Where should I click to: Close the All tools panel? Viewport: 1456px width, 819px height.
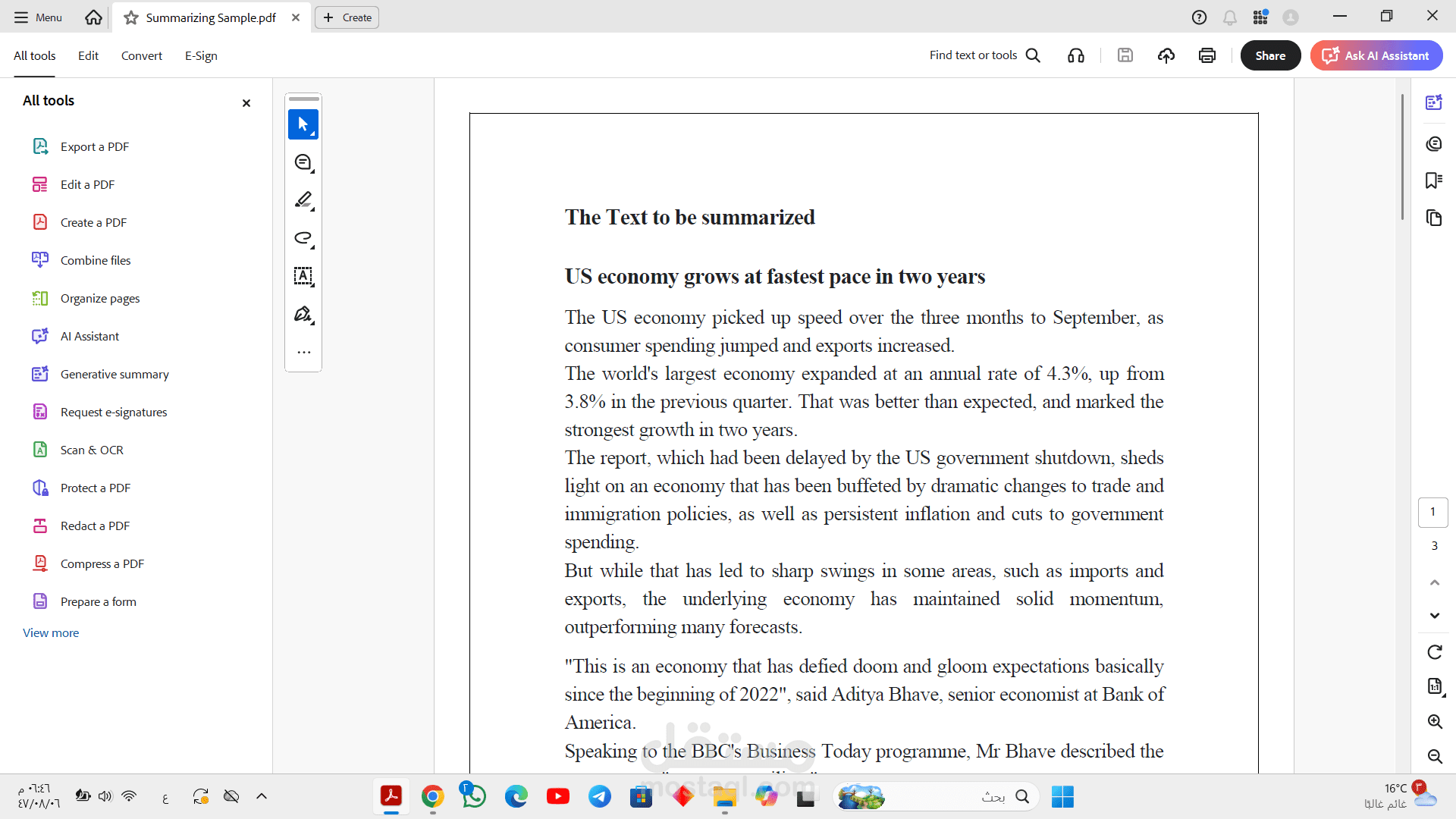246,103
